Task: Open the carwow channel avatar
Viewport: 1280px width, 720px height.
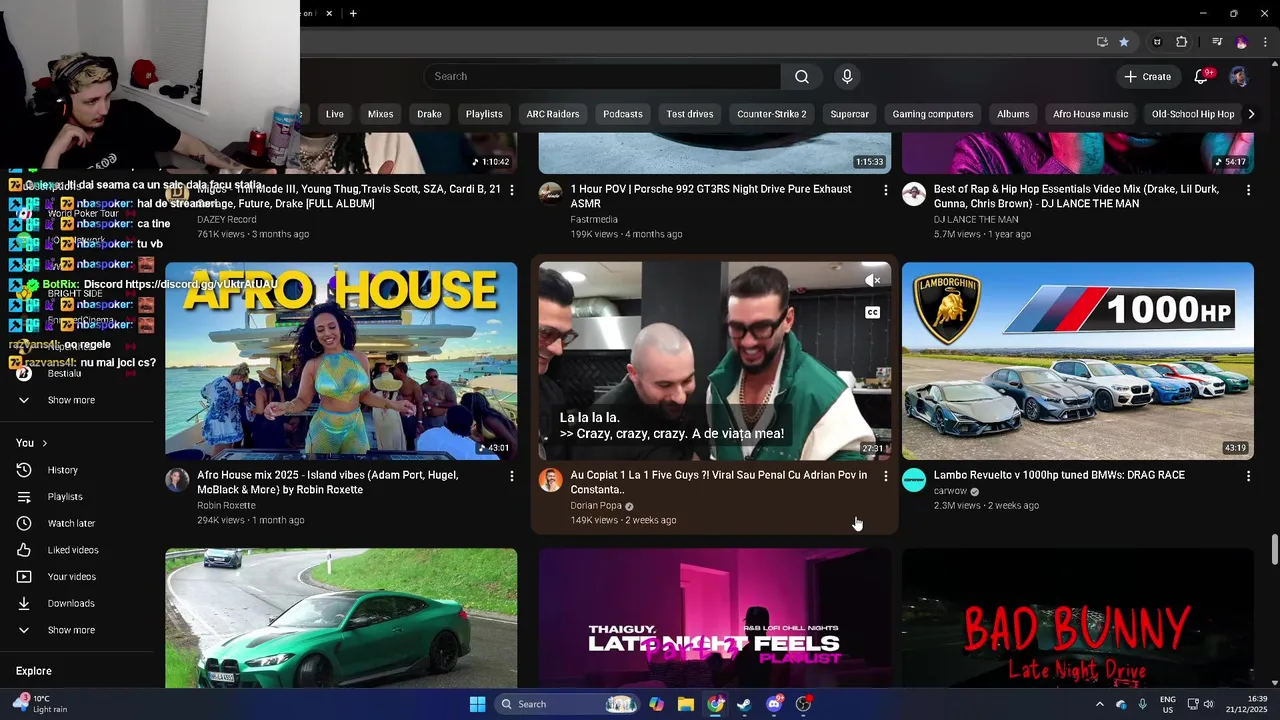Action: point(914,480)
